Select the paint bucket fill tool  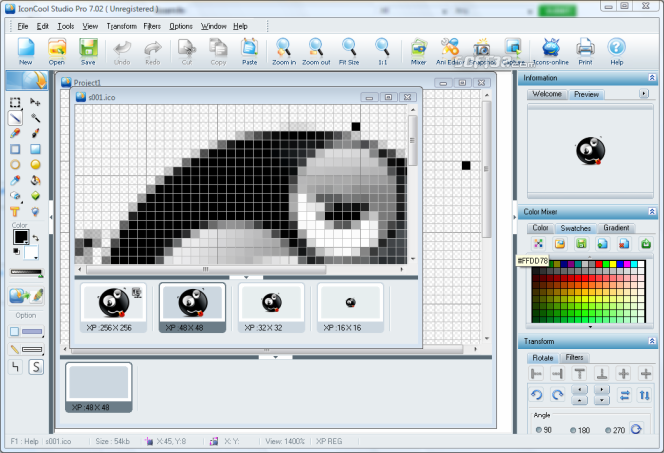(x=36, y=180)
